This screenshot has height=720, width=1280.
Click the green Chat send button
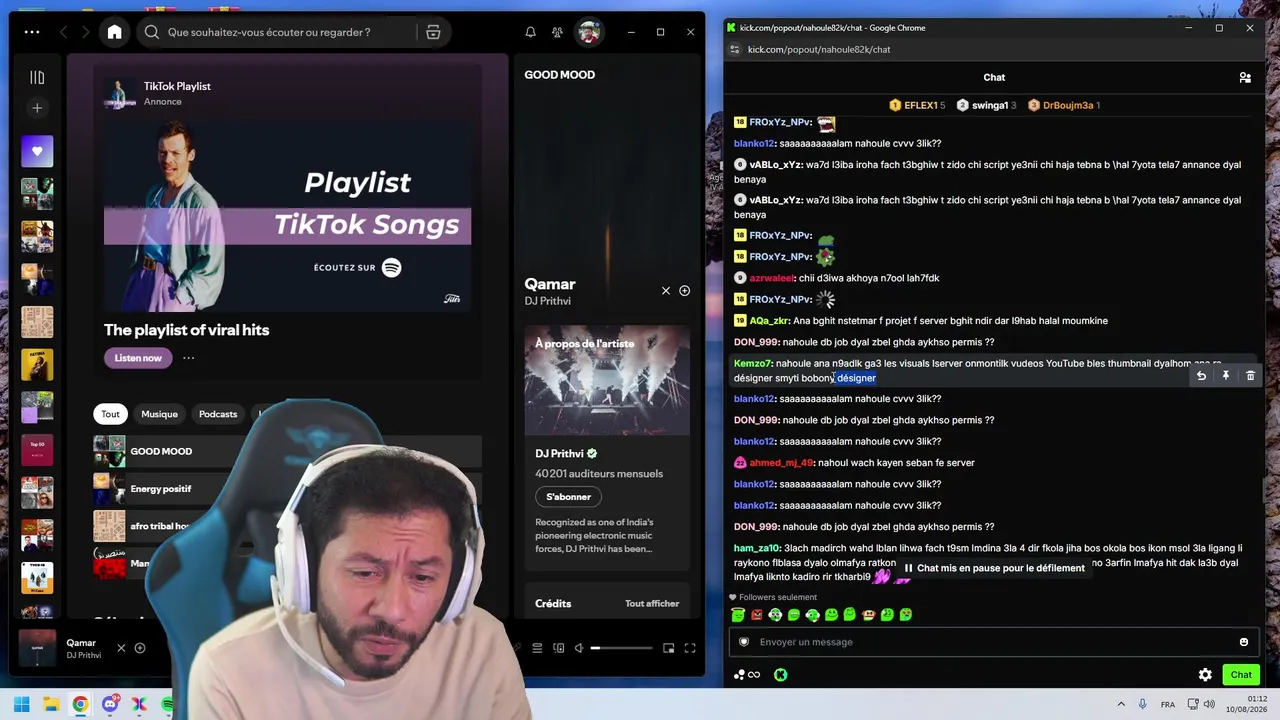click(x=1241, y=675)
